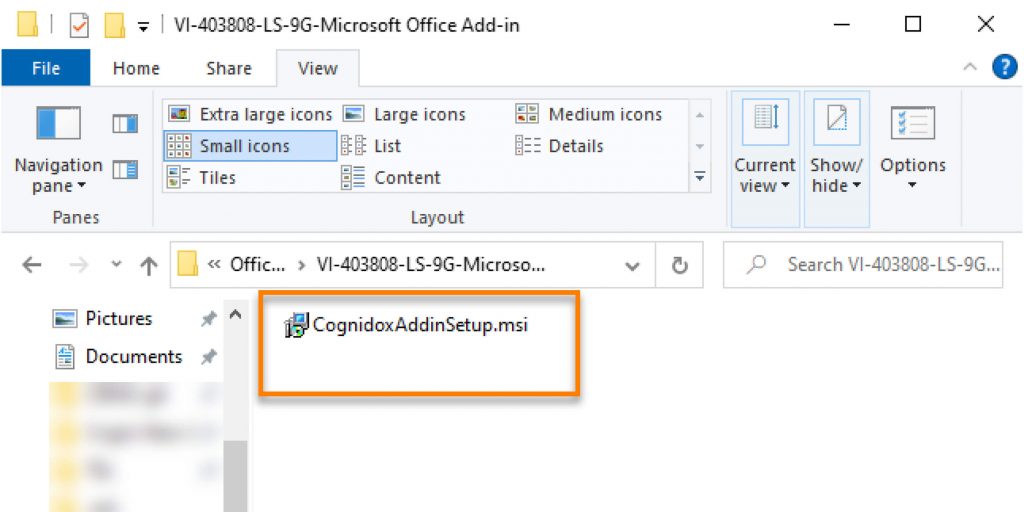Open the File menu tab
1024x512 pixels.
click(x=46, y=68)
